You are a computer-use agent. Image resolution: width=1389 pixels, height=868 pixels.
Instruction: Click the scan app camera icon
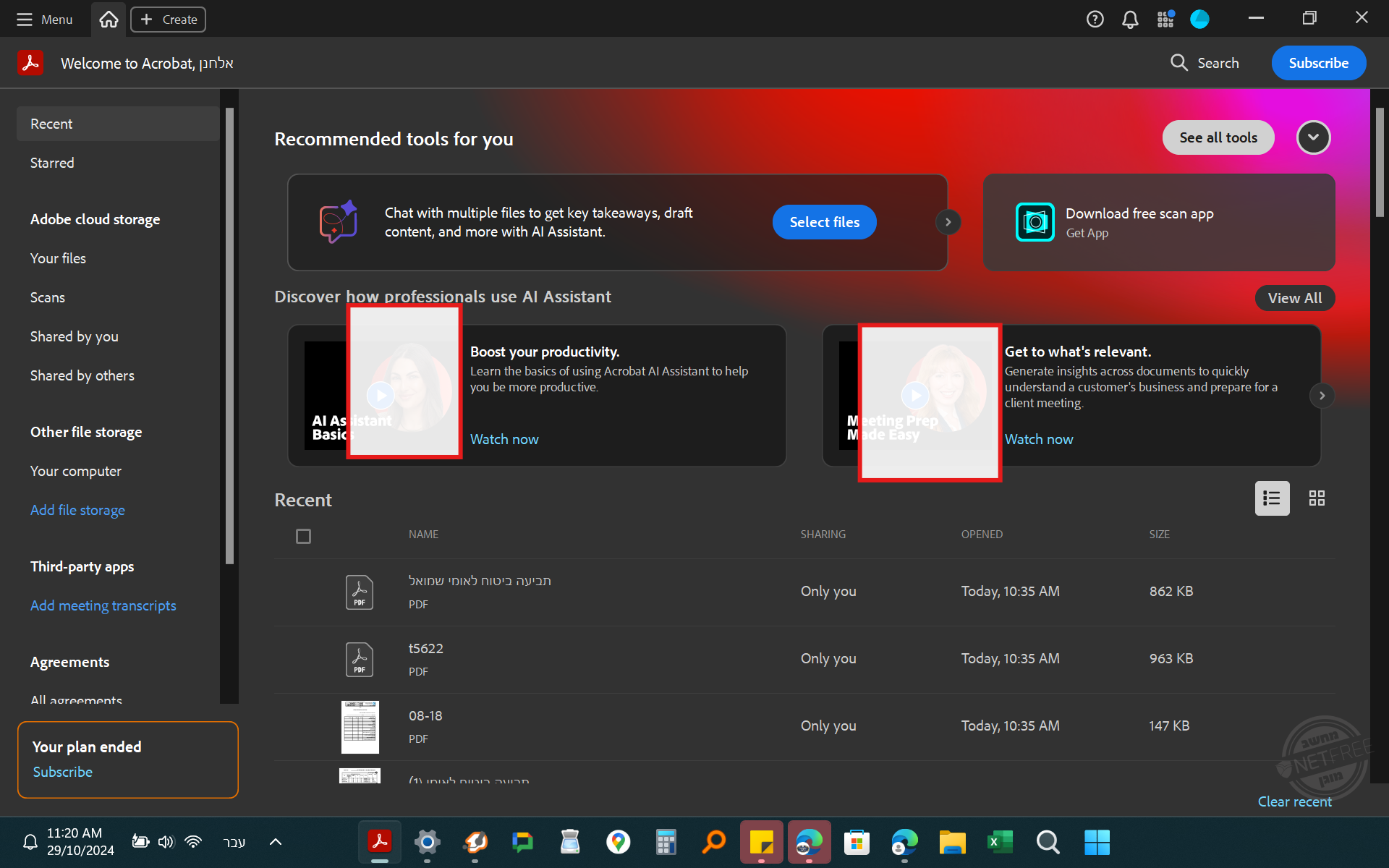[x=1035, y=222]
